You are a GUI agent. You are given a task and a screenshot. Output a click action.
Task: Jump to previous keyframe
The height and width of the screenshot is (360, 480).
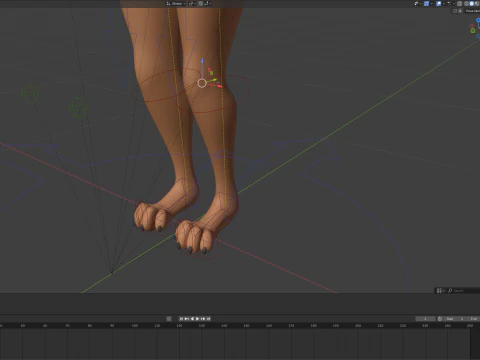[x=187, y=319]
